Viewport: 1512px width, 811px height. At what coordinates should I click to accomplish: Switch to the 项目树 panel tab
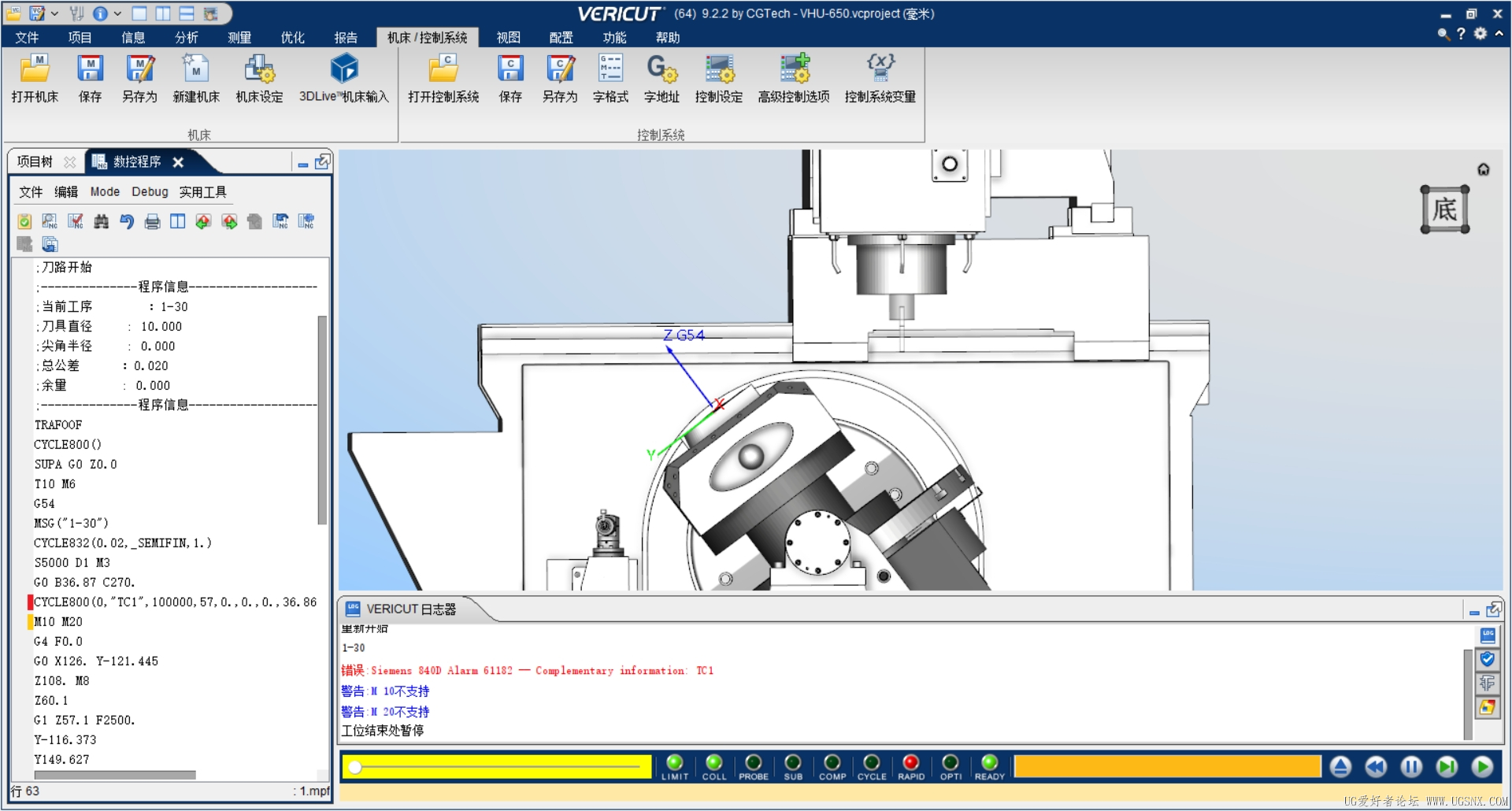coord(35,161)
